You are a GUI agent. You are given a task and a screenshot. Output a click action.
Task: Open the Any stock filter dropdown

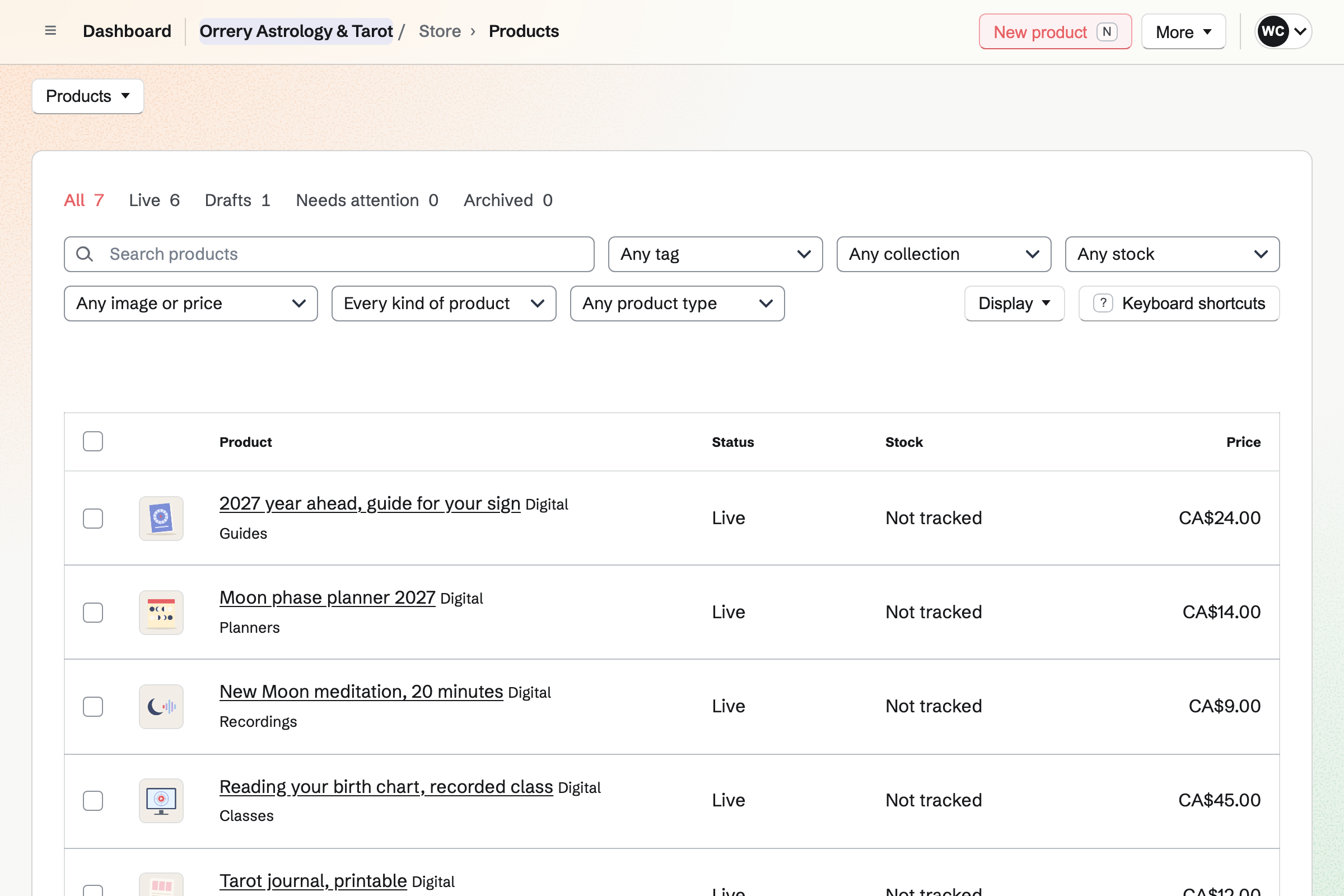tap(1172, 254)
